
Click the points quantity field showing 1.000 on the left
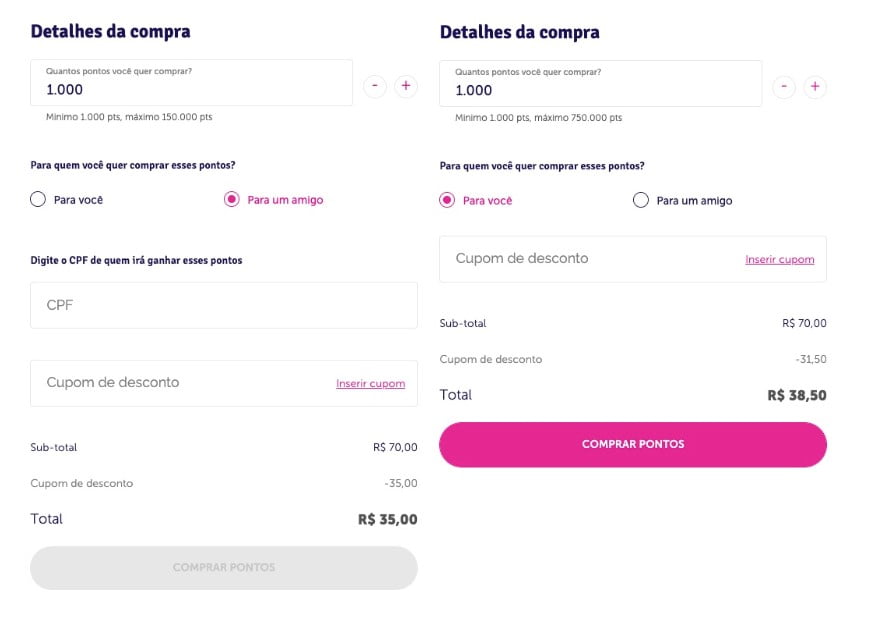pos(190,83)
